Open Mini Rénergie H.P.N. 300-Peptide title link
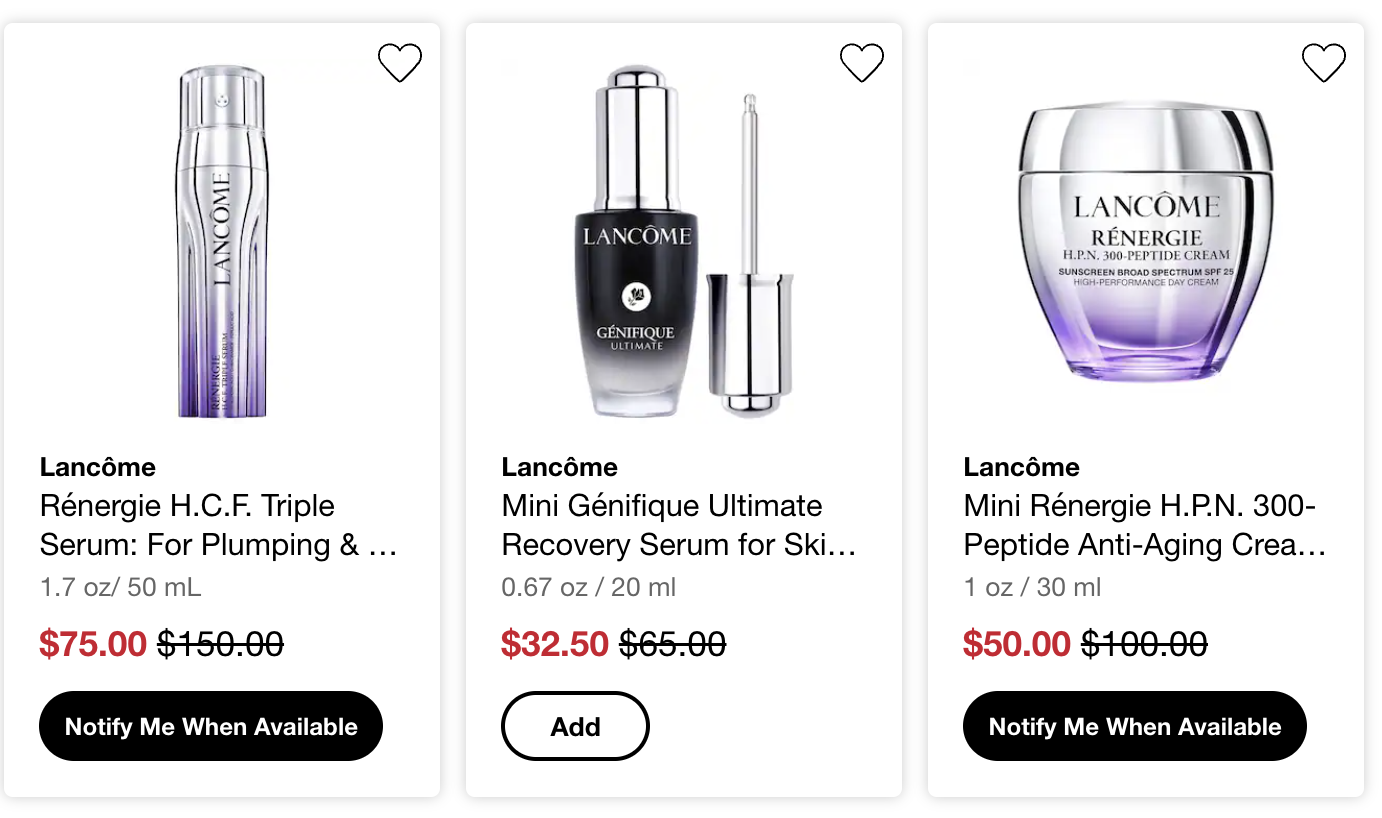This screenshot has width=1382, height=818. (x=1144, y=525)
